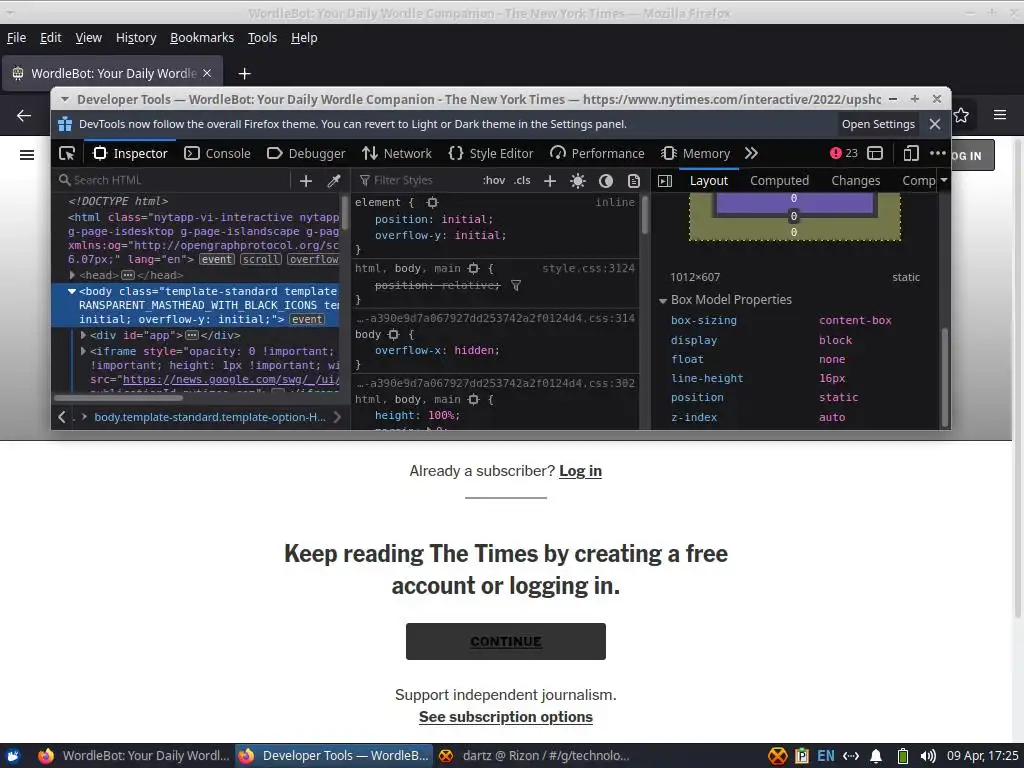The height and width of the screenshot is (768, 1024).
Task: Click the add new node plus icon
Action: pos(306,181)
